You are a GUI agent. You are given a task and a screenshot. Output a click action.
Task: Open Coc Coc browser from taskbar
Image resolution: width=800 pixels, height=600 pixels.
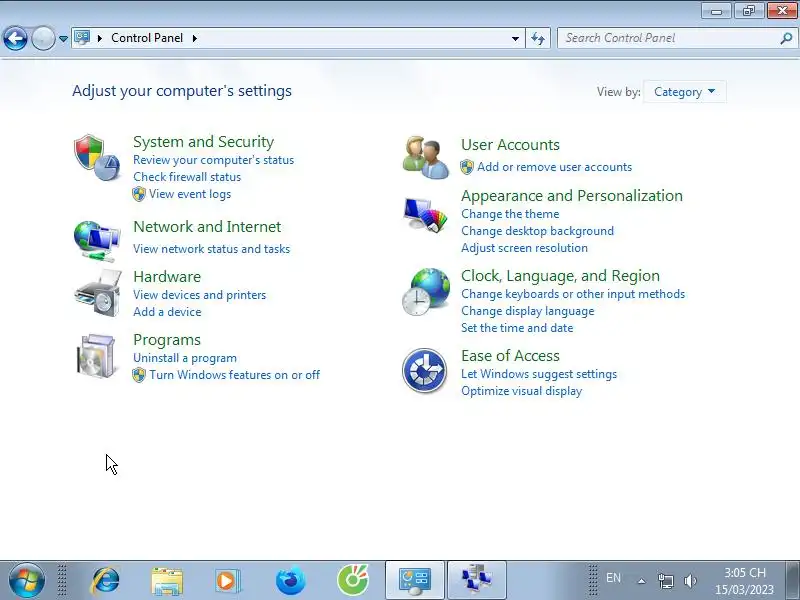(353, 580)
